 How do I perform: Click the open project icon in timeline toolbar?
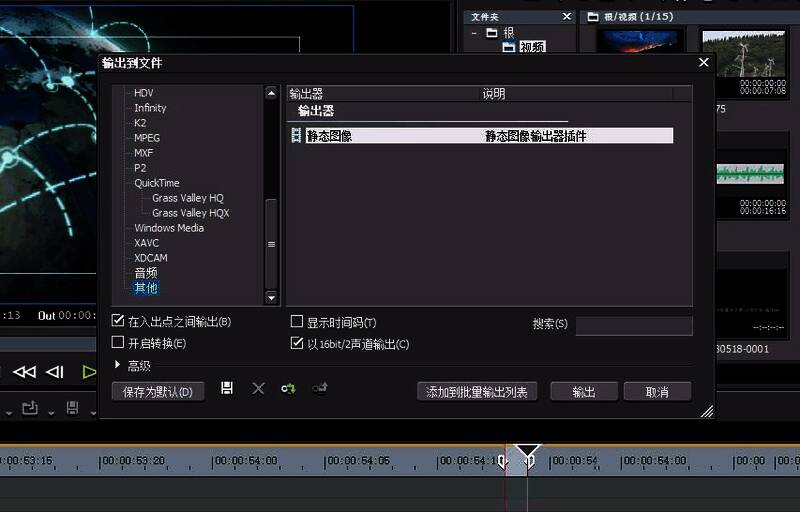pyautogui.click(x=30, y=408)
